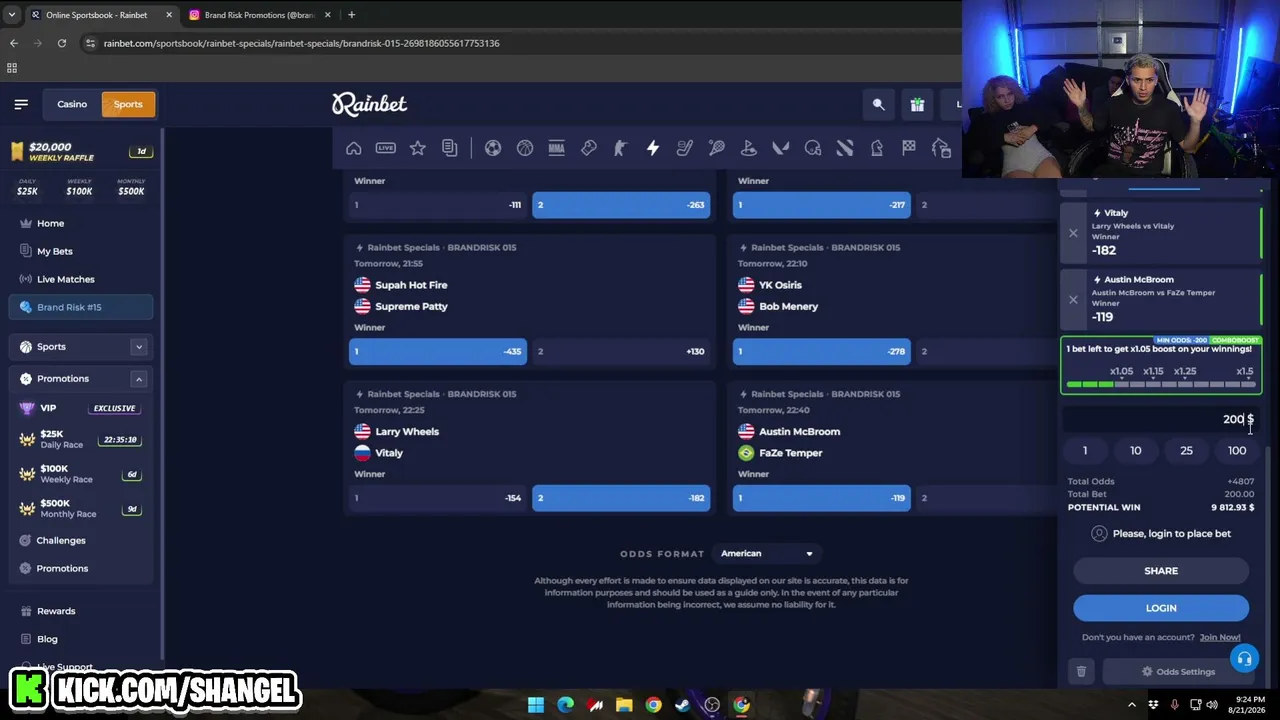The width and height of the screenshot is (1280, 720).
Task: Set stake with quick amount 100
Action: (1237, 451)
